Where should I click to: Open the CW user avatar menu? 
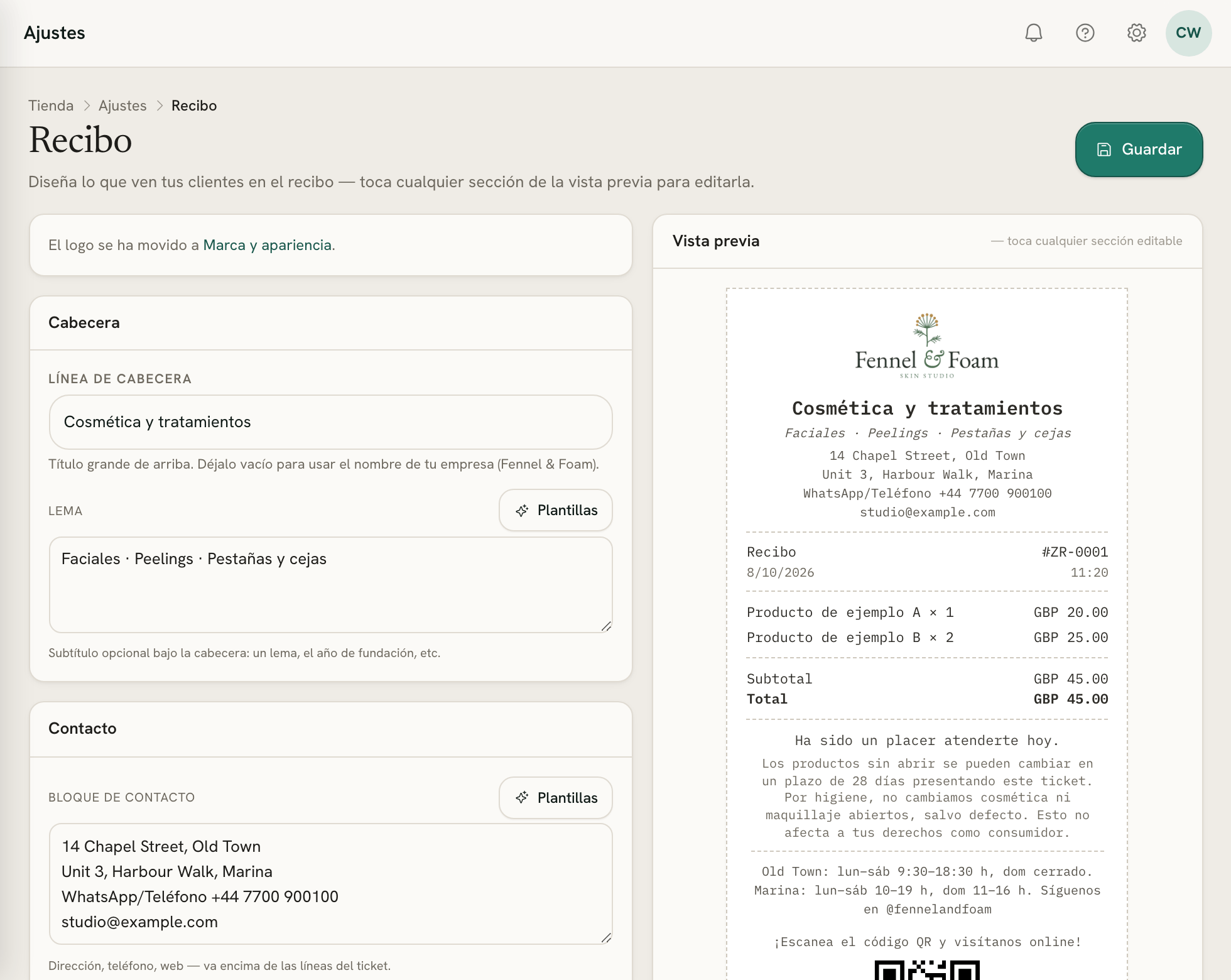(1188, 33)
